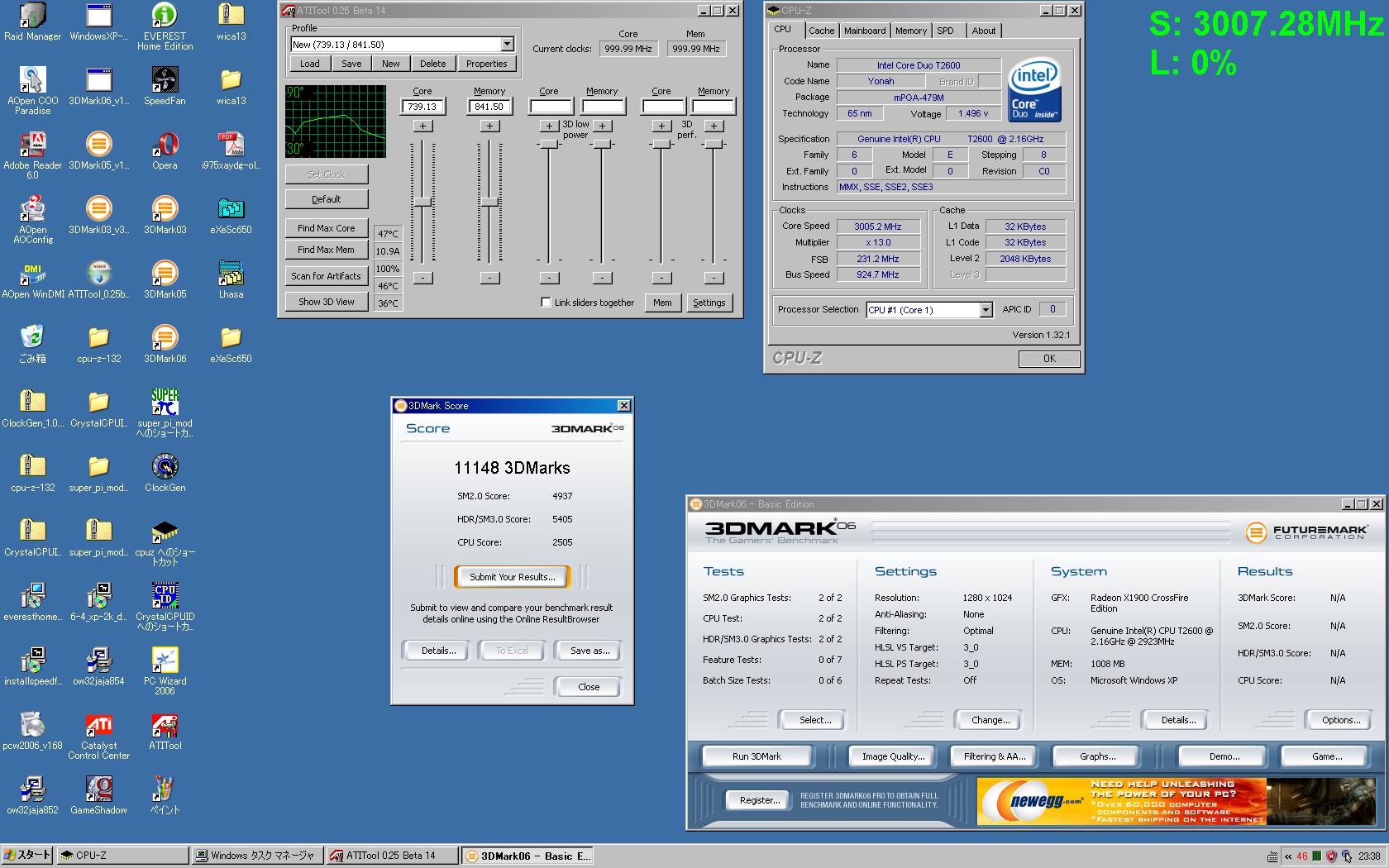Switch to the Windows Task Manager taskbar button
Viewport: 1389px width, 868px height.
tap(255, 856)
